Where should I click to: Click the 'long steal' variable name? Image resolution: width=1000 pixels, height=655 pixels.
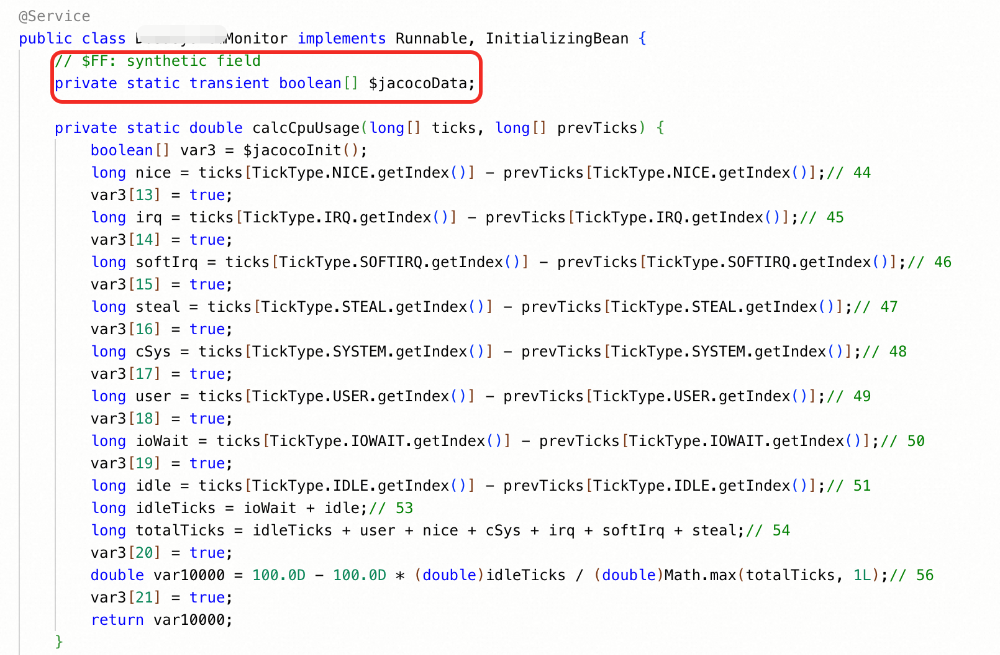158,307
